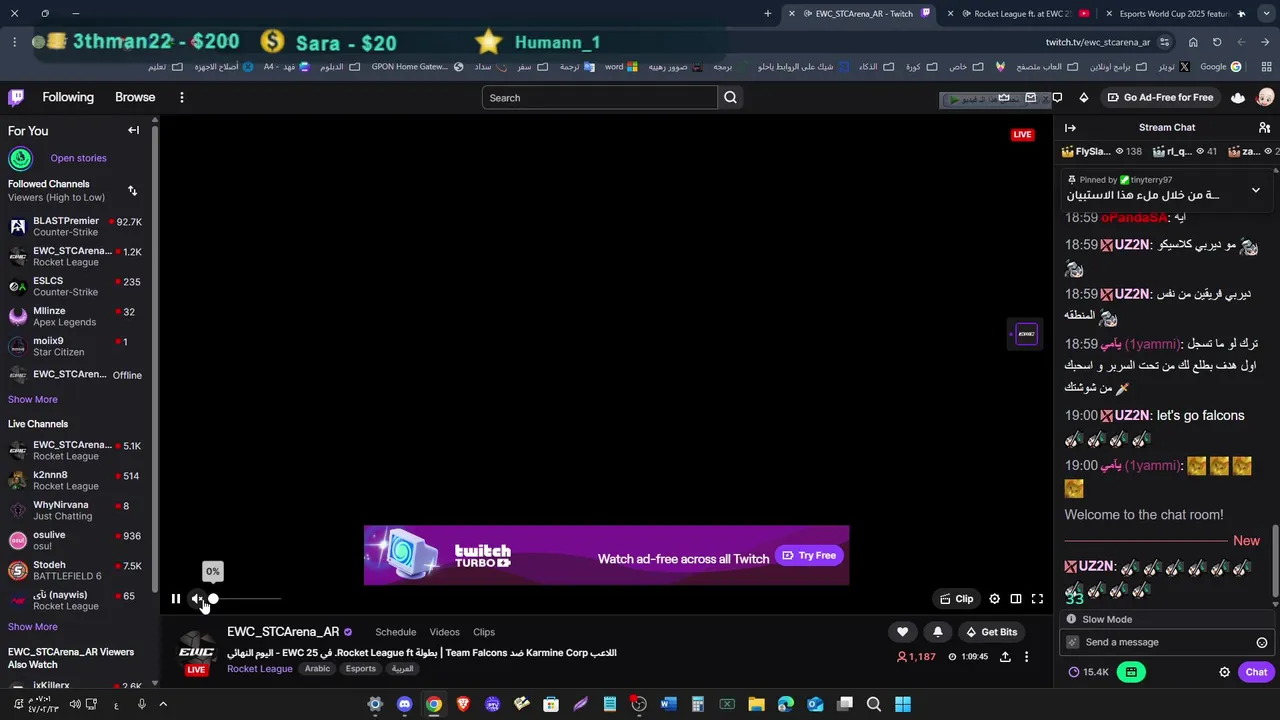
Task: Pause the stream playback
Action: point(175,599)
